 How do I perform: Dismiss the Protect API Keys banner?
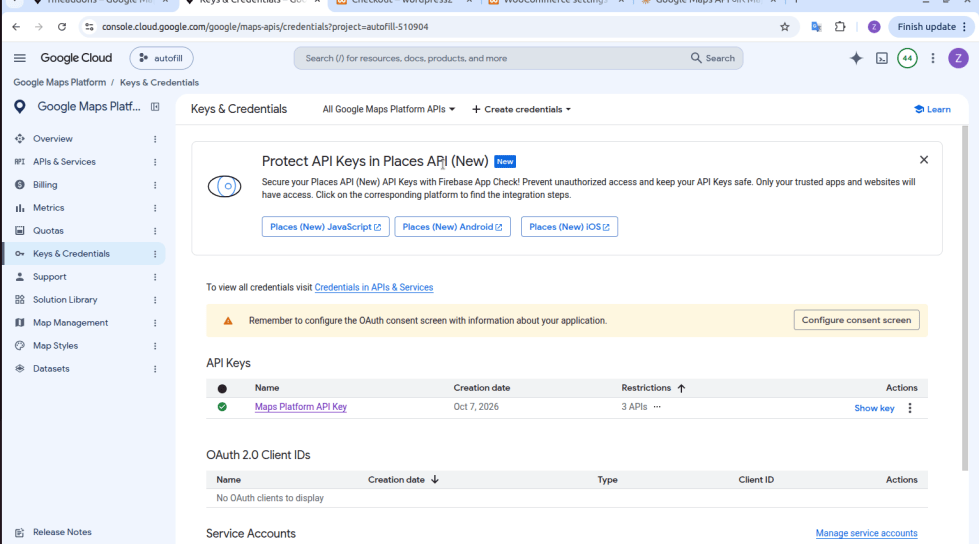(x=923, y=160)
